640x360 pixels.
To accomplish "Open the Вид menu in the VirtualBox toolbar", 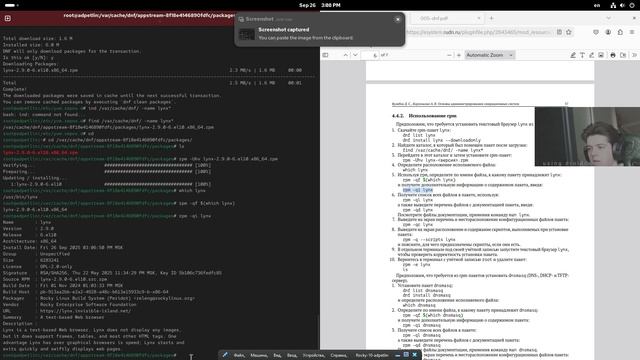I will tap(277, 356).
